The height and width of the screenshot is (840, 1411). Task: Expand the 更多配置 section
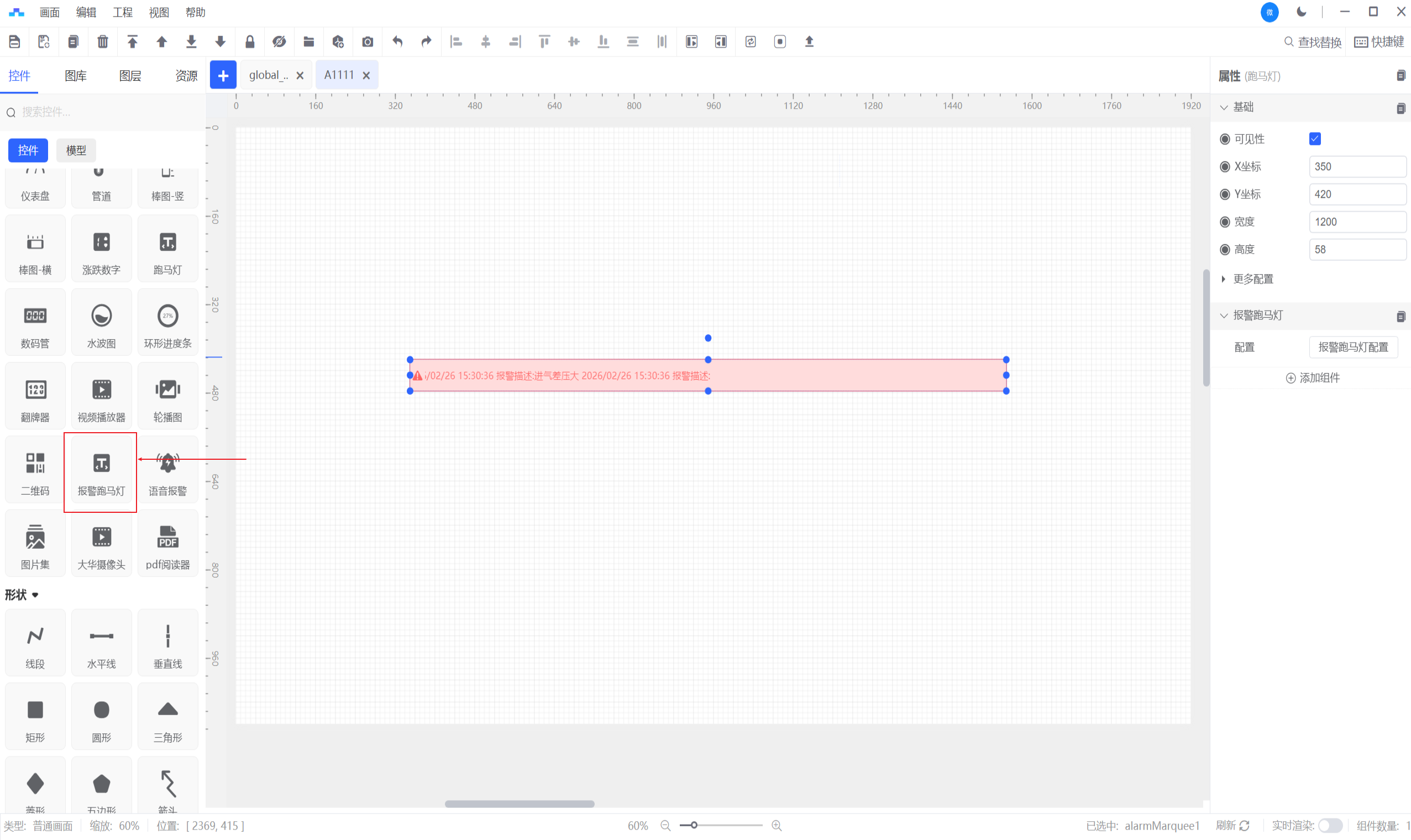point(1252,279)
